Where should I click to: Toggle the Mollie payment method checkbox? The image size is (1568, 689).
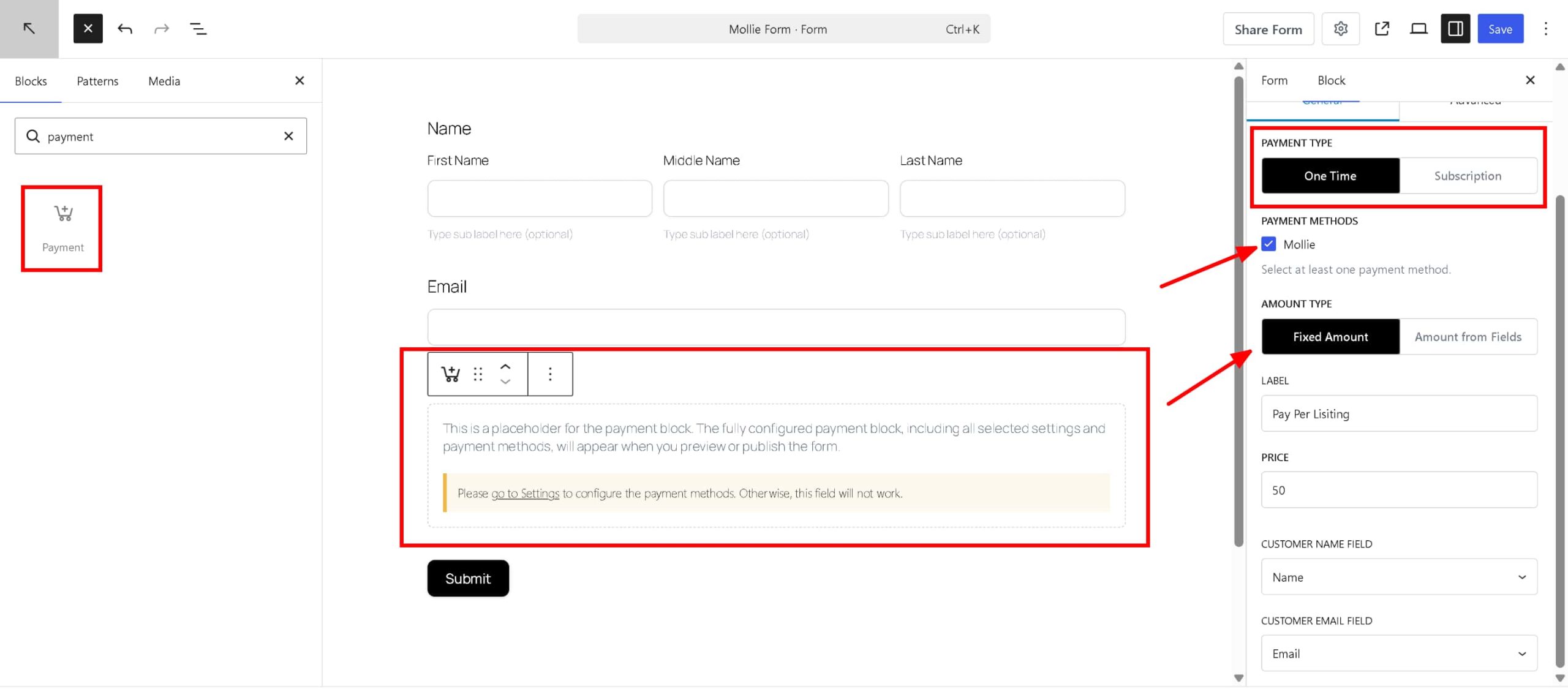pyautogui.click(x=1268, y=244)
